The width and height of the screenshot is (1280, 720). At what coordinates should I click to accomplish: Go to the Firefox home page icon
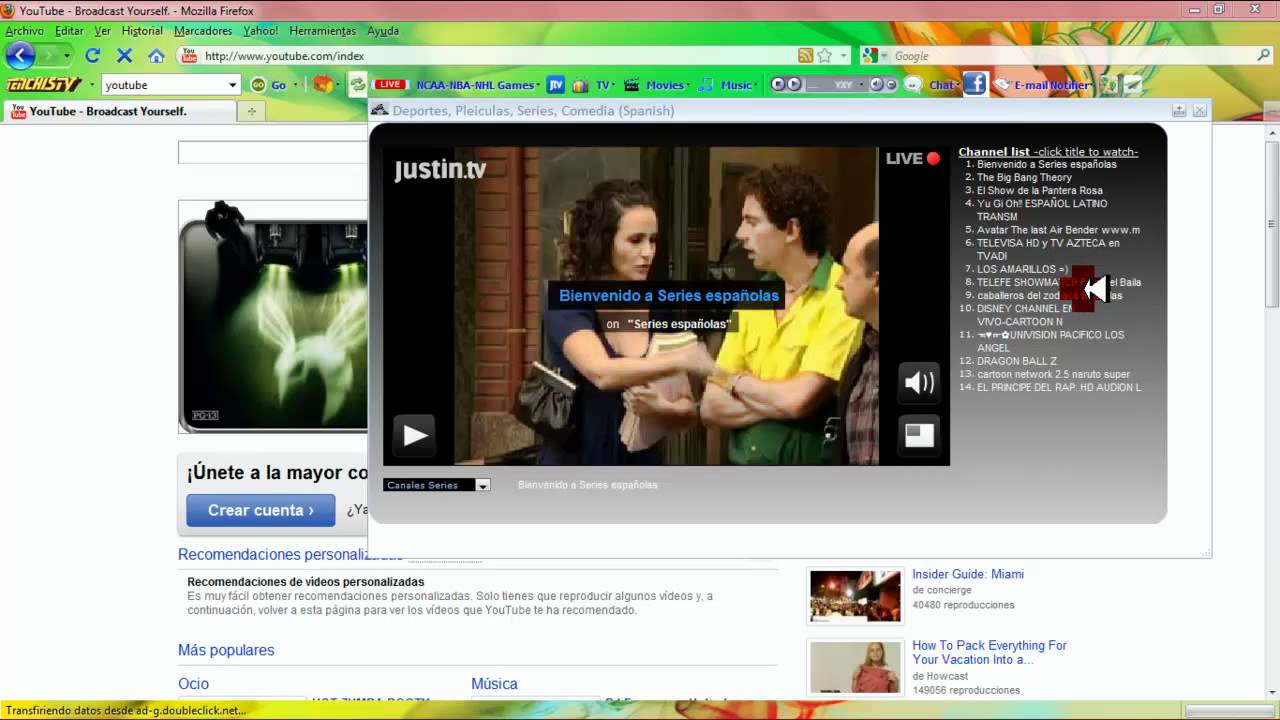tap(156, 56)
